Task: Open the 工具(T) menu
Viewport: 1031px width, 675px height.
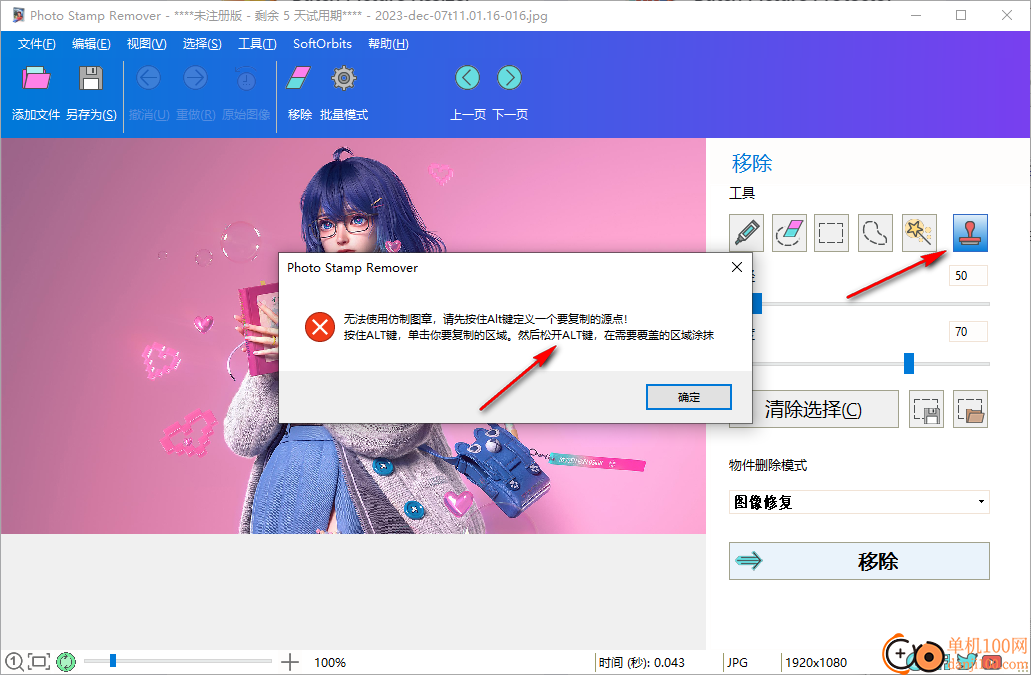Action: point(257,43)
